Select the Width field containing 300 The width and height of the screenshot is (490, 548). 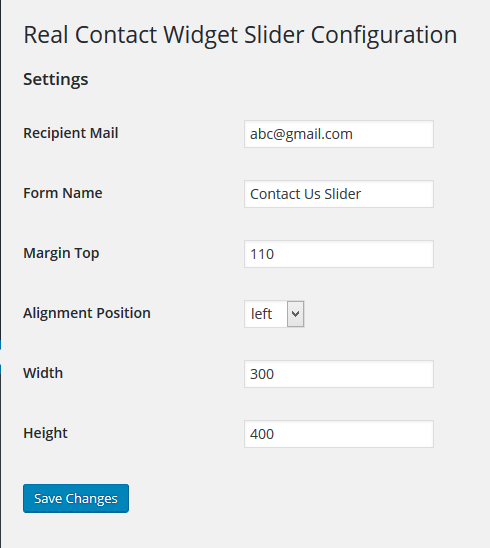click(x=339, y=374)
